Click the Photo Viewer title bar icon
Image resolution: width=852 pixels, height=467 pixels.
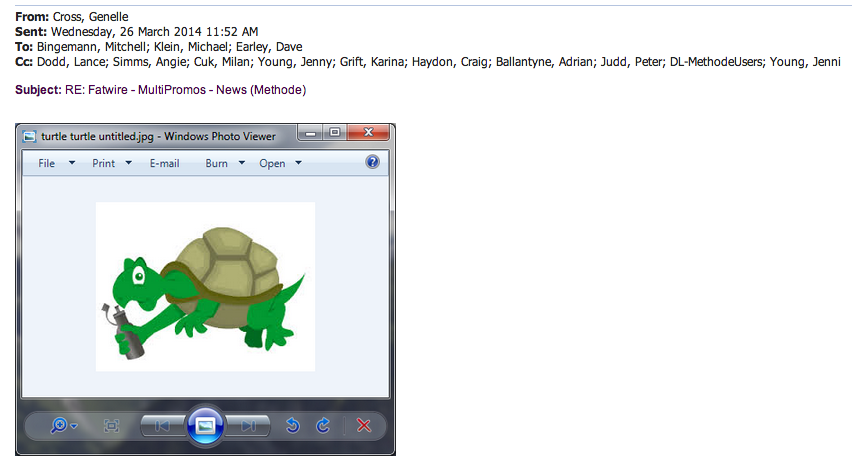click(29, 136)
